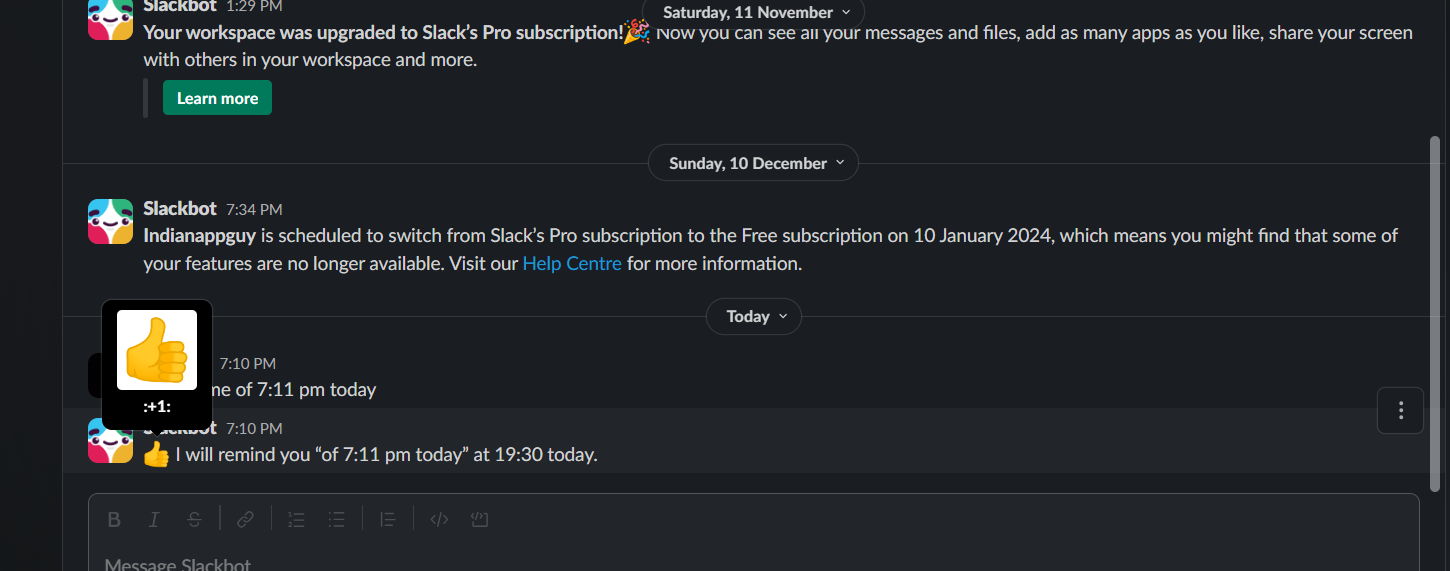
Task: Open the Today date jump dropdown
Action: click(x=753, y=316)
